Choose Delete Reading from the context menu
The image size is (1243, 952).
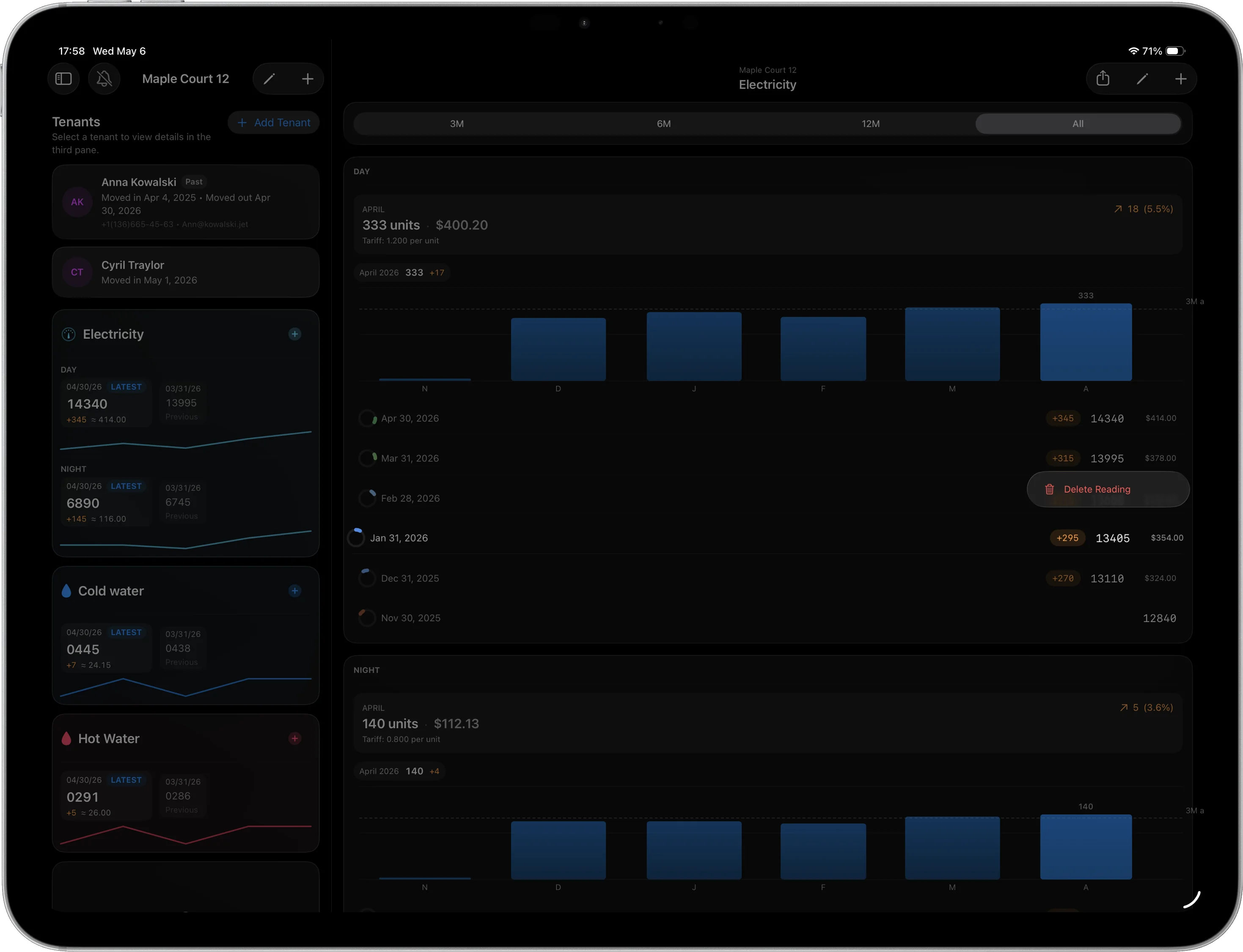1108,489
